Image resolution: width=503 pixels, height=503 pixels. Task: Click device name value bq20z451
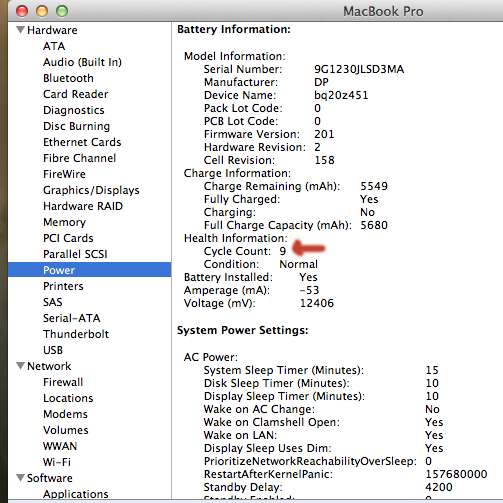pyautogui.click(x=341, y=95)
